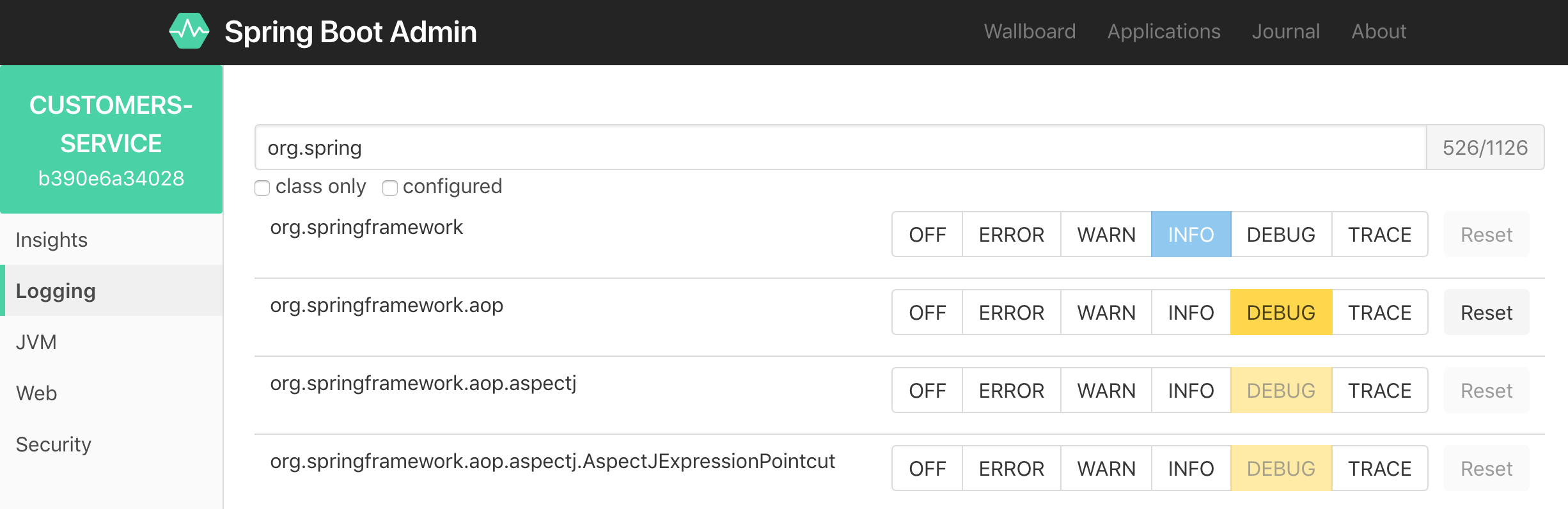The image size is (1568, 509).
Task: Switch to the Insights sidebar tab
Action: pyautogui.click(x=52, y=240)
